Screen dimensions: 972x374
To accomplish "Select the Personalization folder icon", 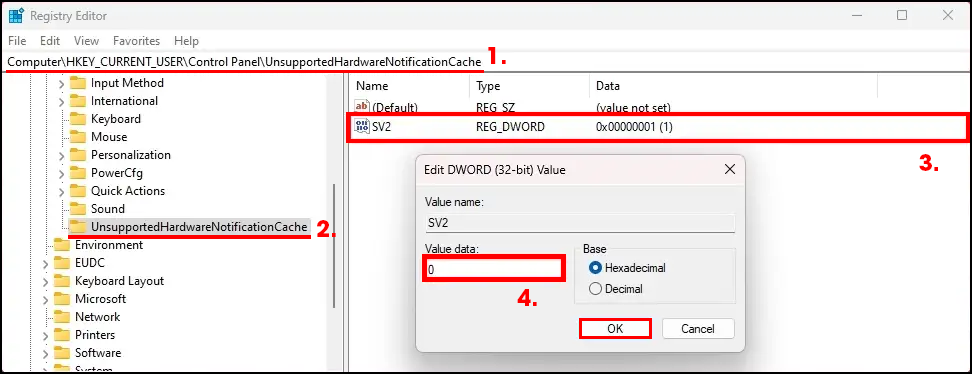I will coord(77,155).
